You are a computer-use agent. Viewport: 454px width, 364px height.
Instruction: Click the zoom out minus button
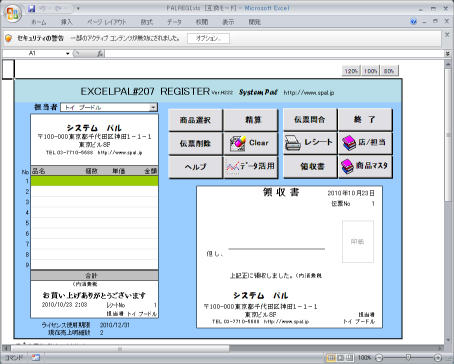(379, 358)
